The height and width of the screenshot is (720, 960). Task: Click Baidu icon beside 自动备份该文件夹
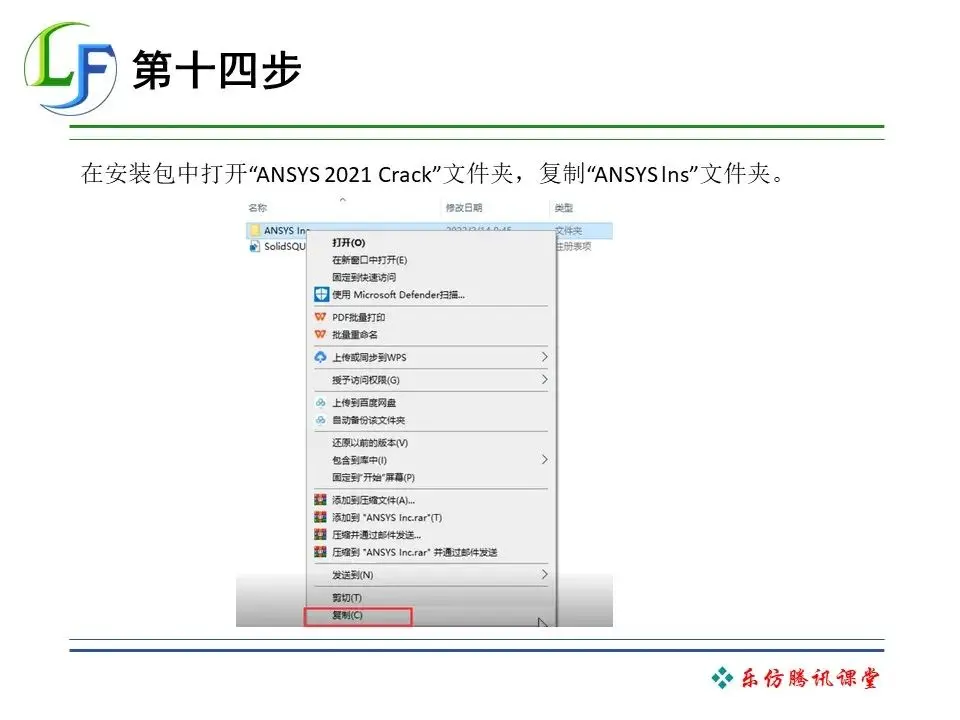click(x=320, y=420)
